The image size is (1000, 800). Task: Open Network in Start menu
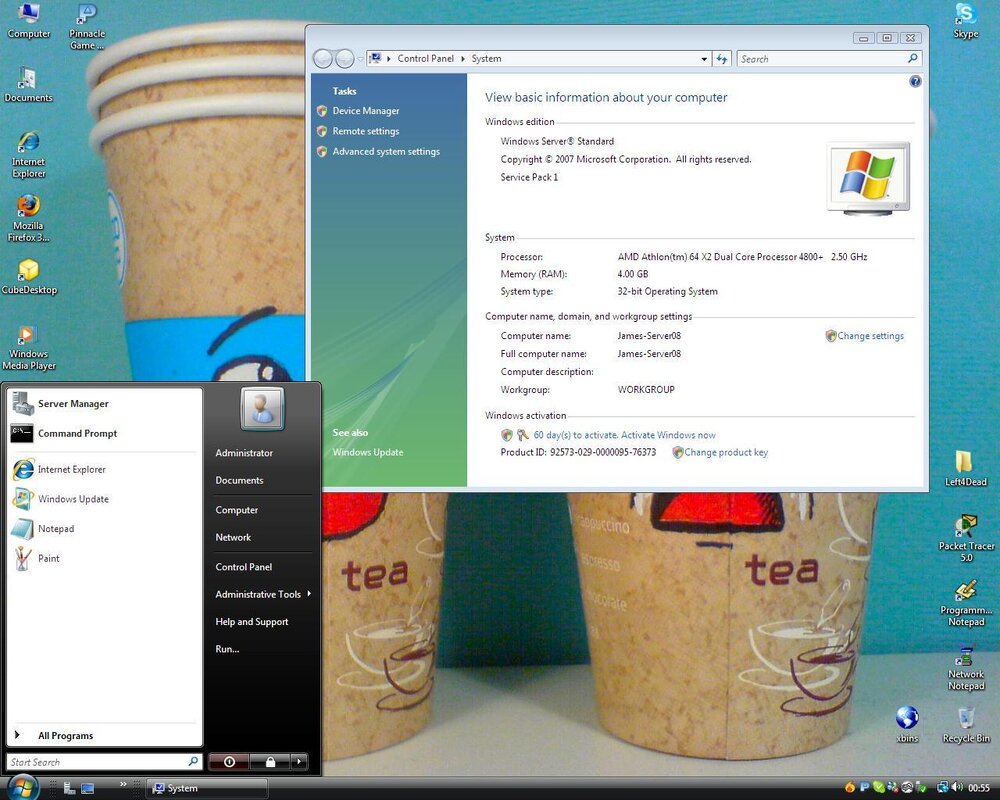(x=233, y=538)
